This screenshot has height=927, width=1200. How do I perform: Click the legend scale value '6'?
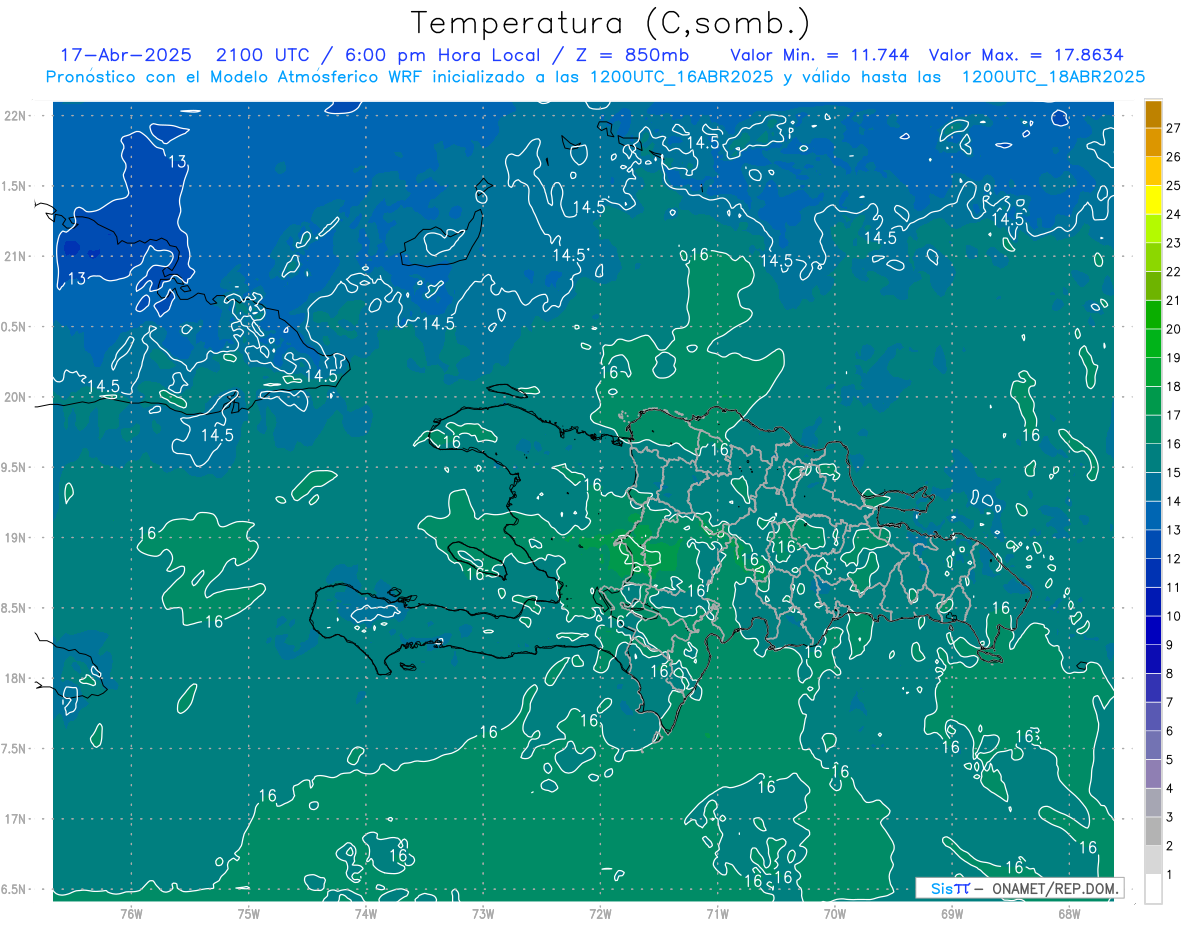pos(1170,732)
